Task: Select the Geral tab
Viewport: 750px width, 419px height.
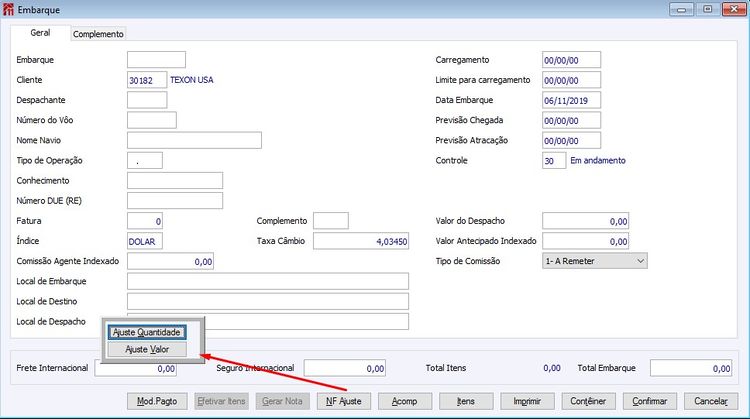Action: click(40, 33)
